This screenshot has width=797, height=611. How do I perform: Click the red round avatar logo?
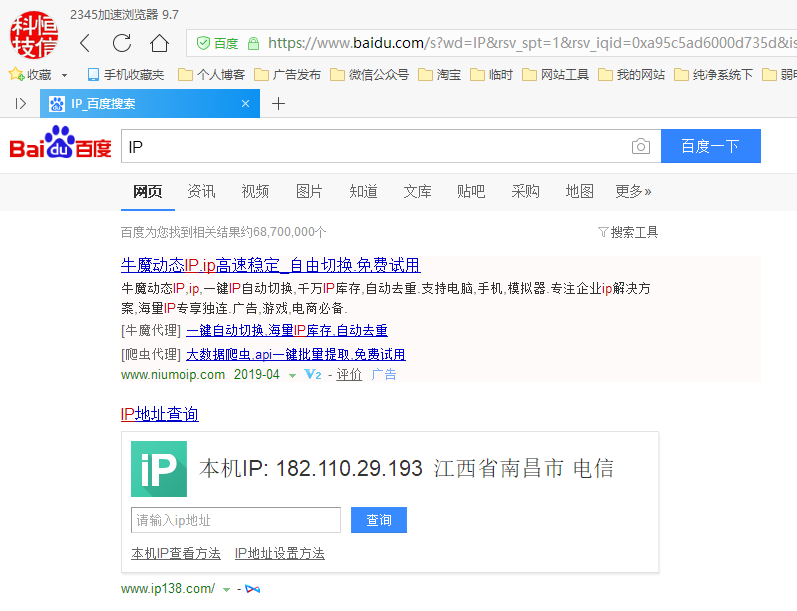coord(34,35)
